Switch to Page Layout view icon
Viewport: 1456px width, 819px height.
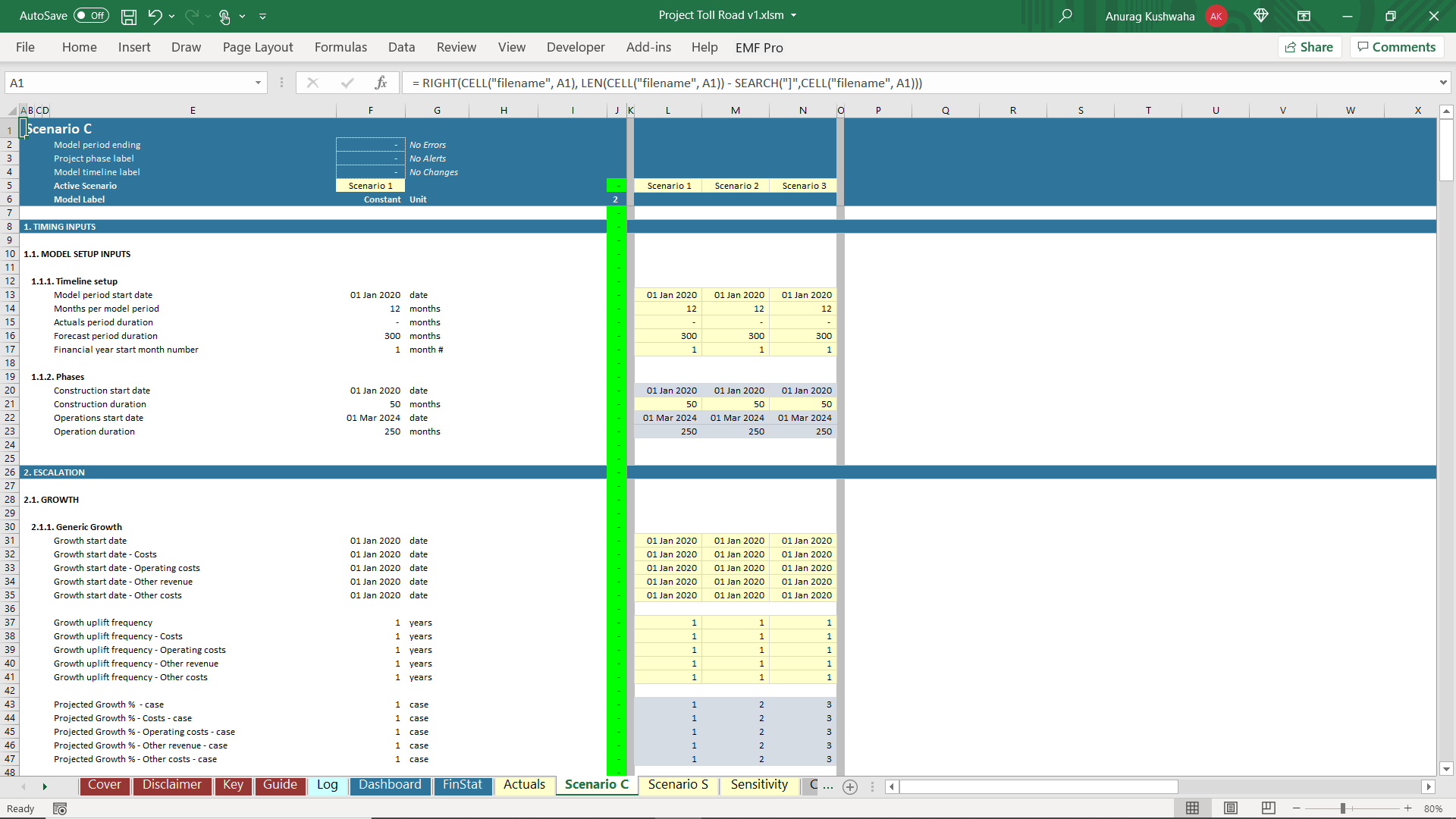[x=1231, y=808]
